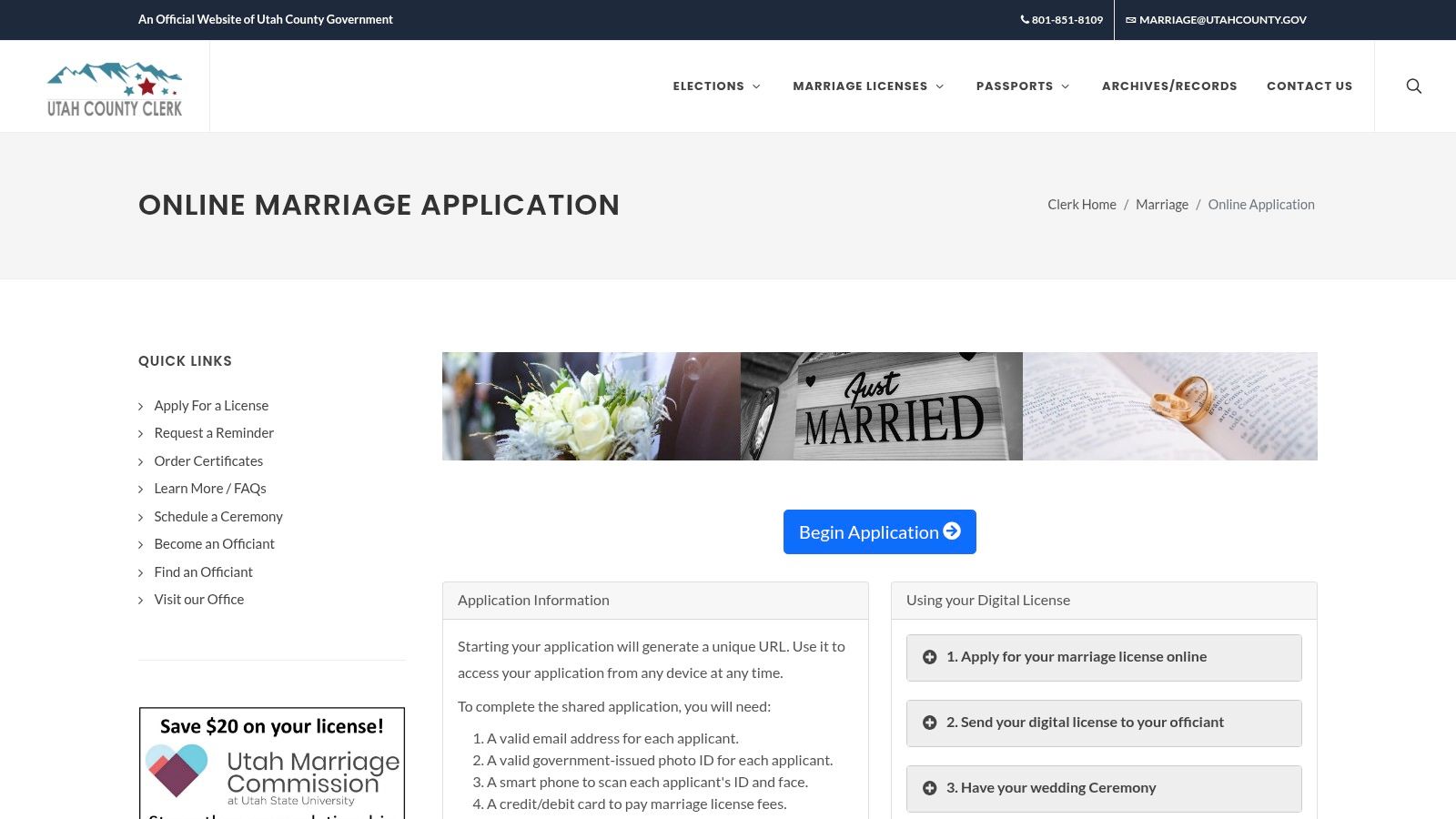
Task: Expand step 2 Send your digital license to officiant
Action: pyautogui.click(x=1104, y=723)
